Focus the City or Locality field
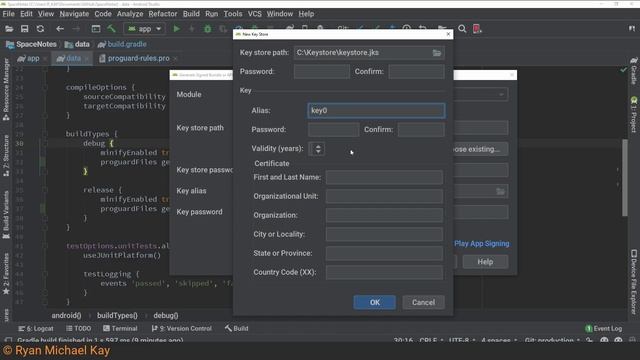 384,234
